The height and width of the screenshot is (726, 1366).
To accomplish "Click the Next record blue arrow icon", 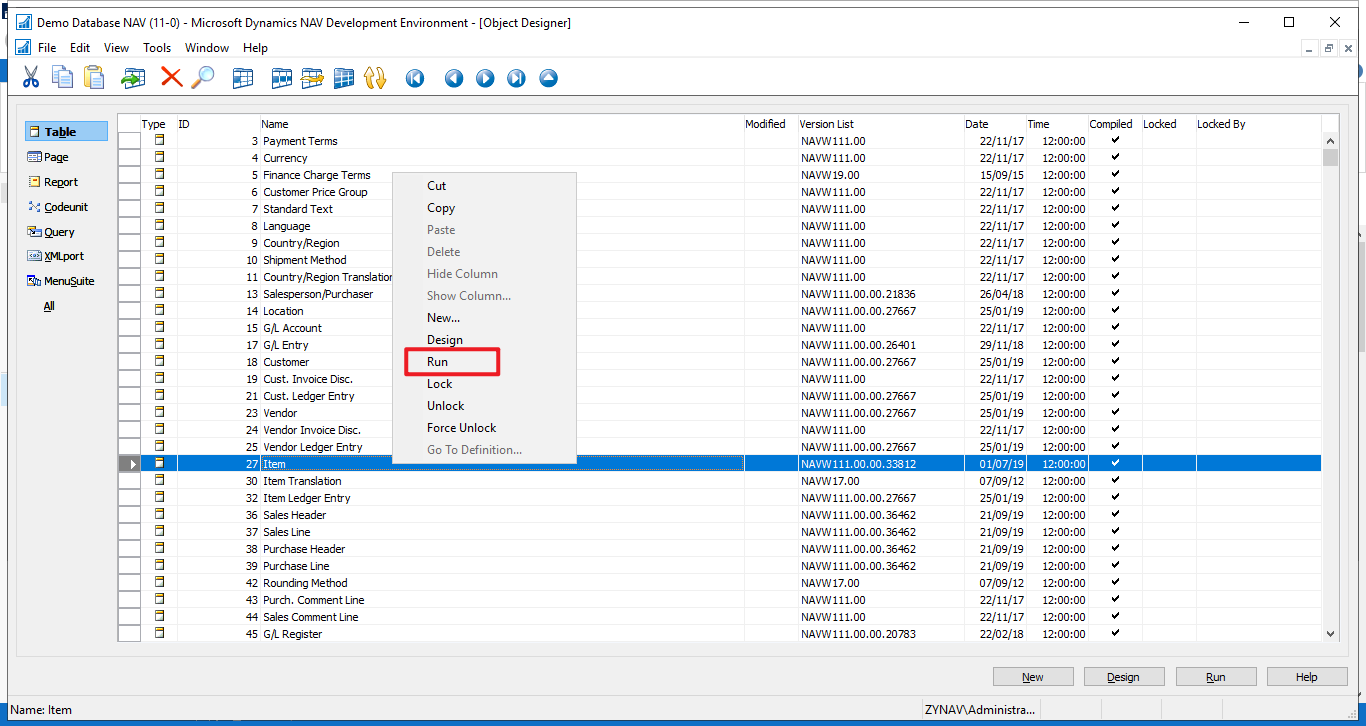I will tap(485, 78).
